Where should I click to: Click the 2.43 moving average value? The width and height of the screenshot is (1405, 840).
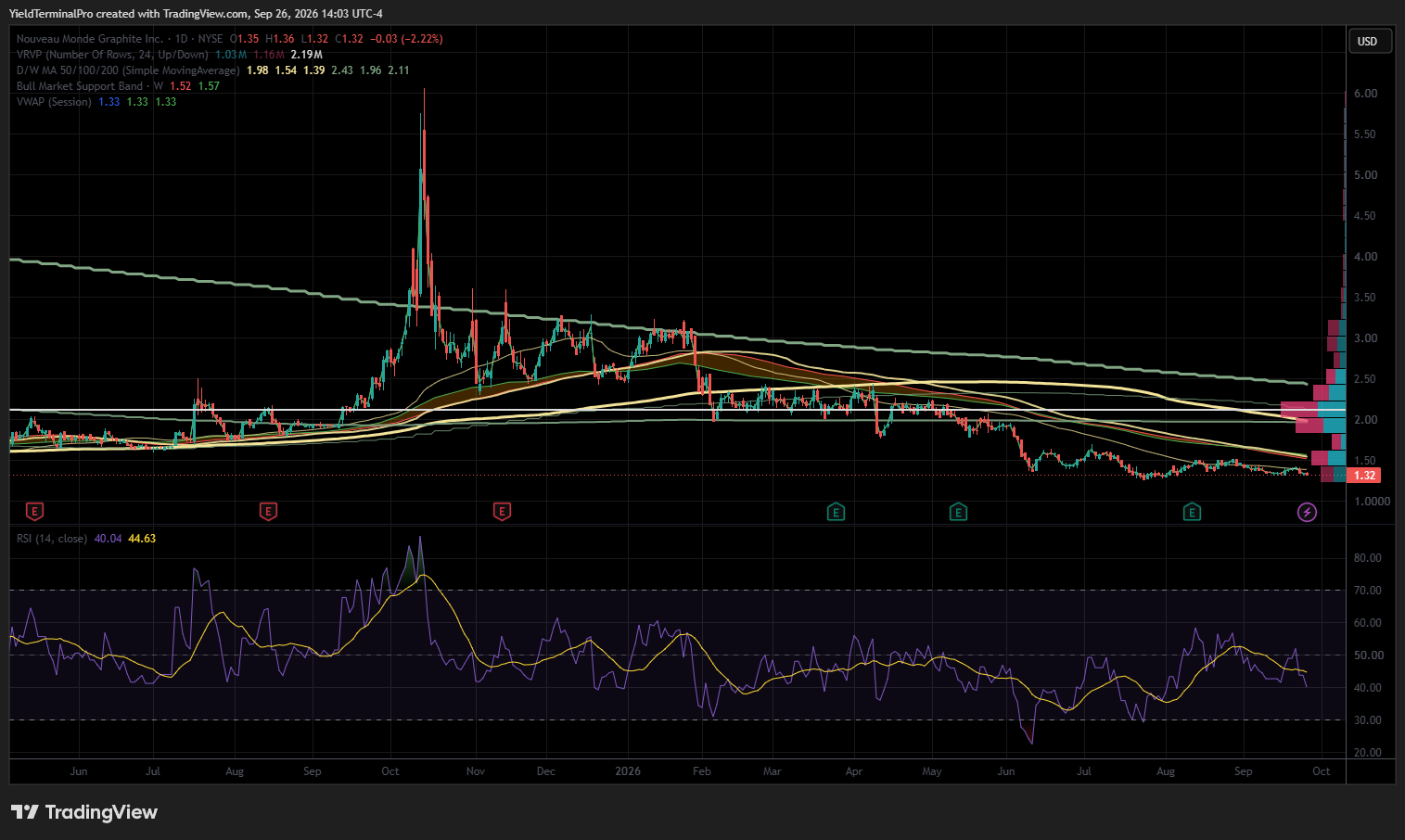pyautogui.click(x=342, y=70)
